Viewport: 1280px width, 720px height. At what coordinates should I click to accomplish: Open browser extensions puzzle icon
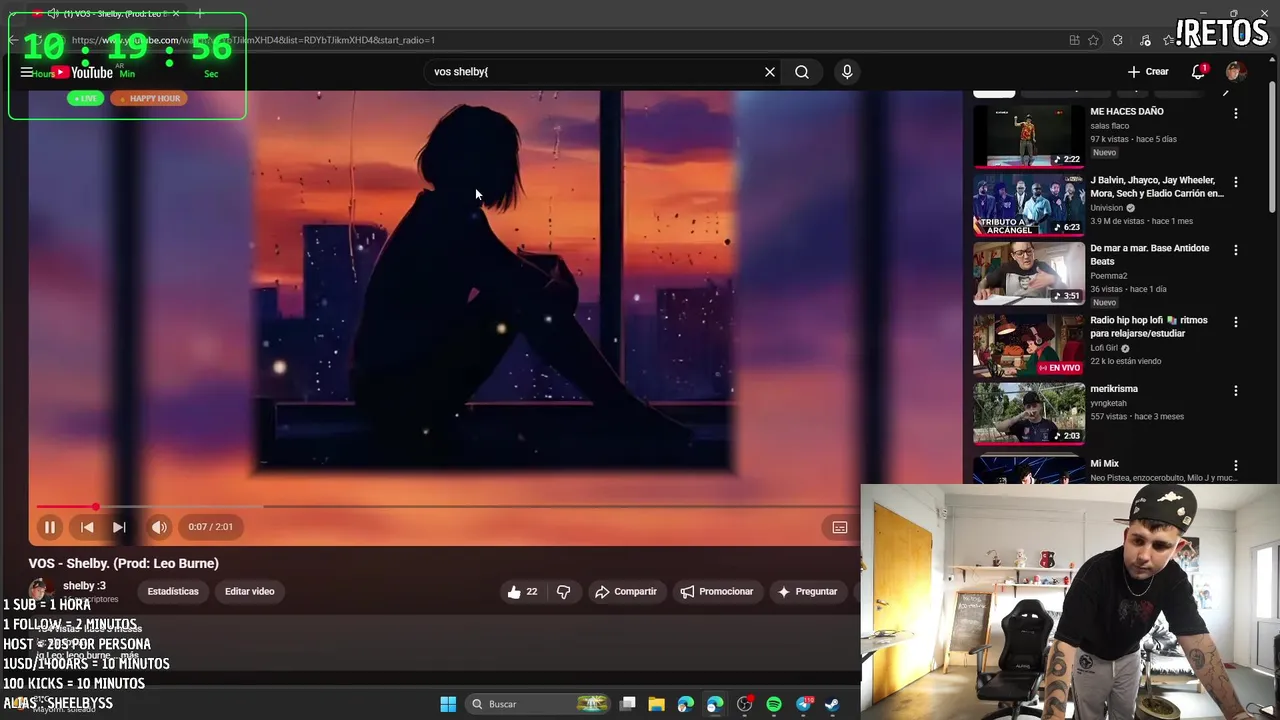[x=1117, y=40]
